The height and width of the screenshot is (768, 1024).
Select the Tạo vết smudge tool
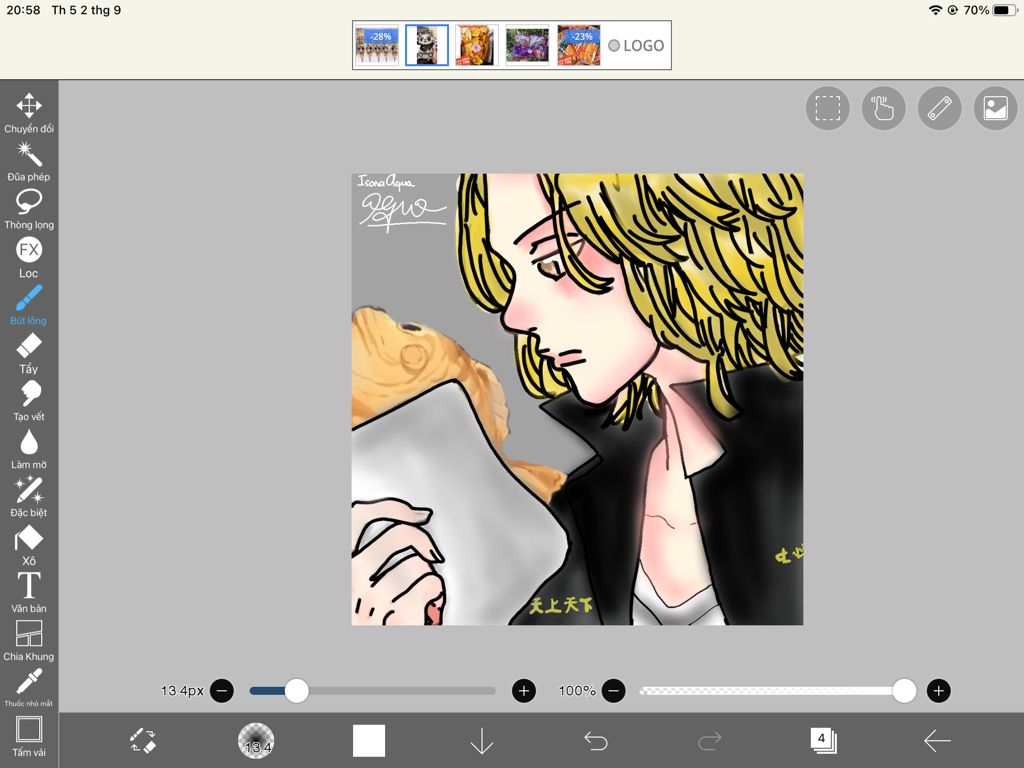[x=29, y=401]
